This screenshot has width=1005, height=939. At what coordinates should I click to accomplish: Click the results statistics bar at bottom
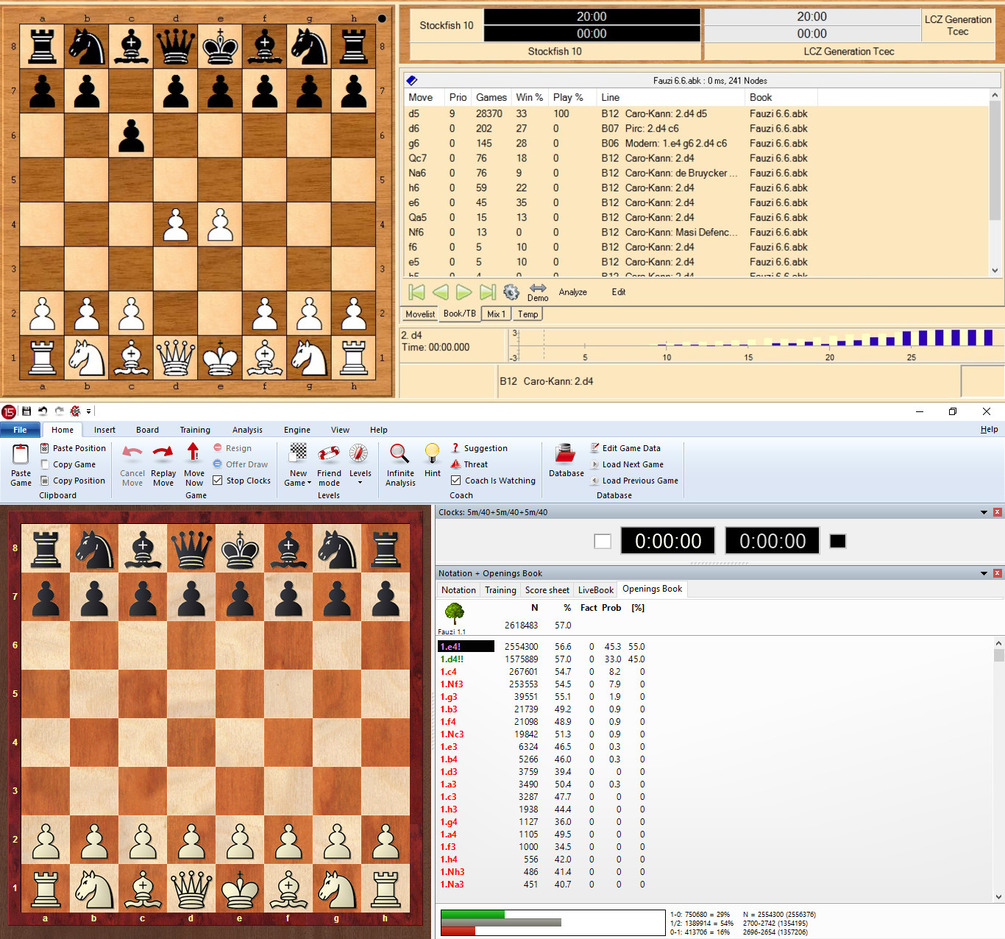(x=552, y=922)
